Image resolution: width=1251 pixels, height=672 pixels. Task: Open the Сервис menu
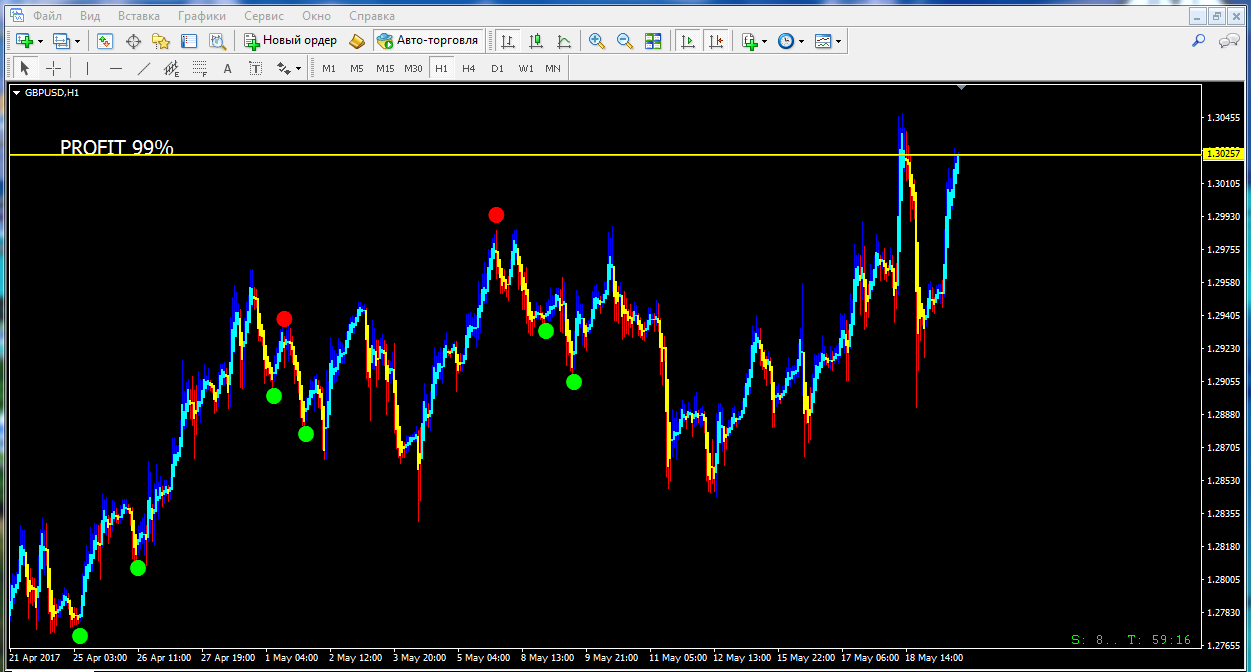(x=264, y=16)
